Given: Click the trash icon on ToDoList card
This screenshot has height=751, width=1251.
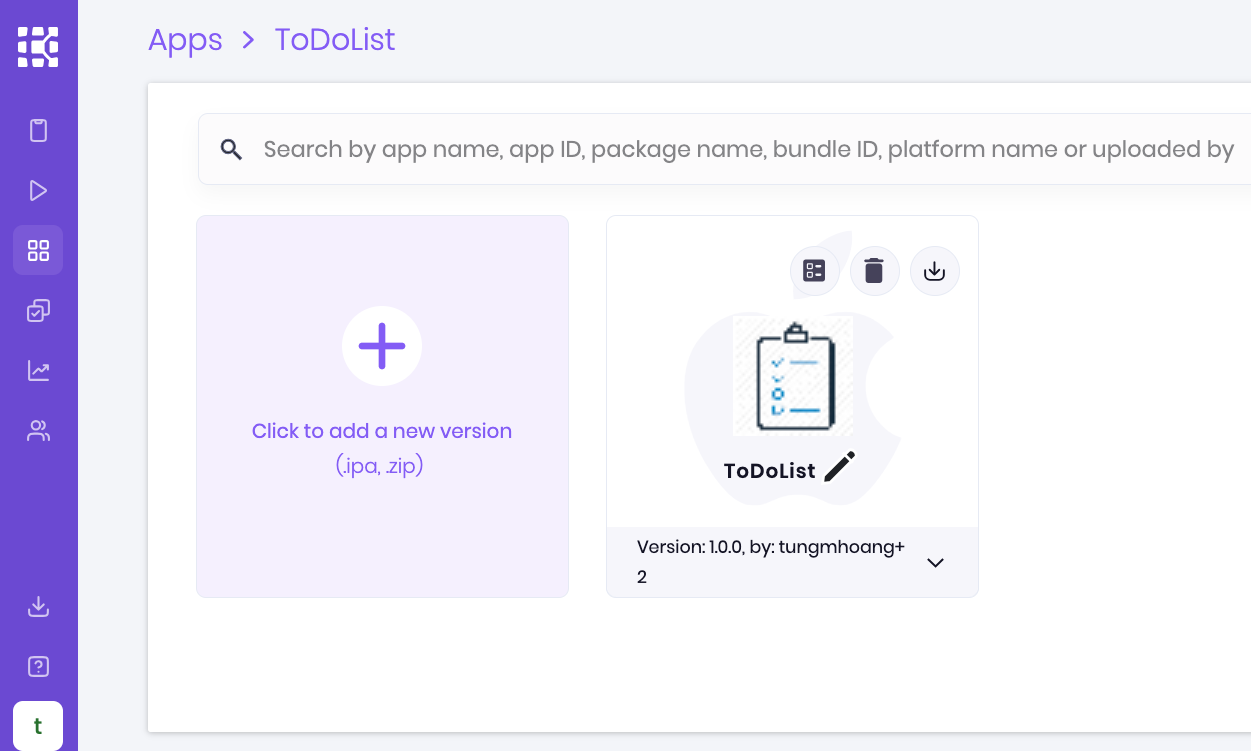Looking at the screenshot, I should (x=875, y=271).
